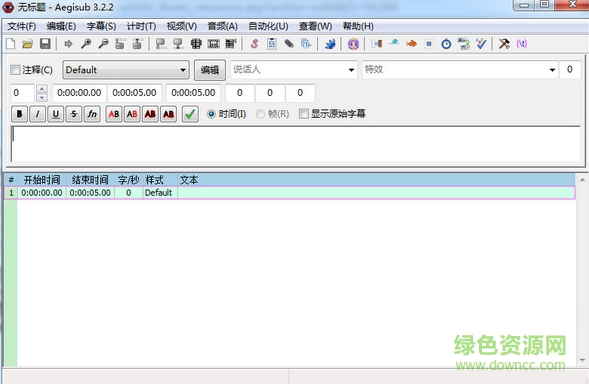Open Translation Assistant orange fish icon
Screen dimensions: 589x384
coord(411,44)
